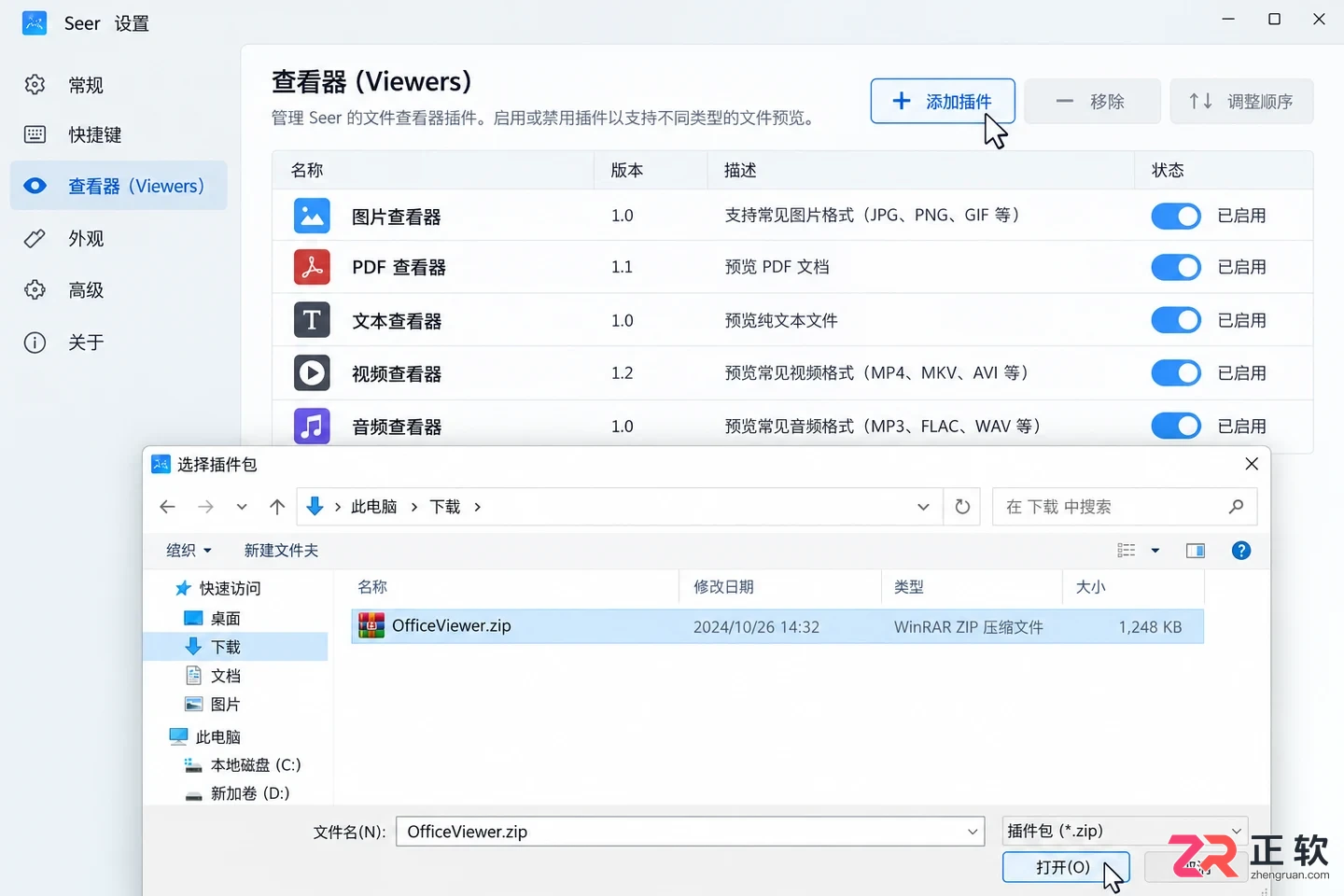Open the 常规 settings page

[119, 85]
